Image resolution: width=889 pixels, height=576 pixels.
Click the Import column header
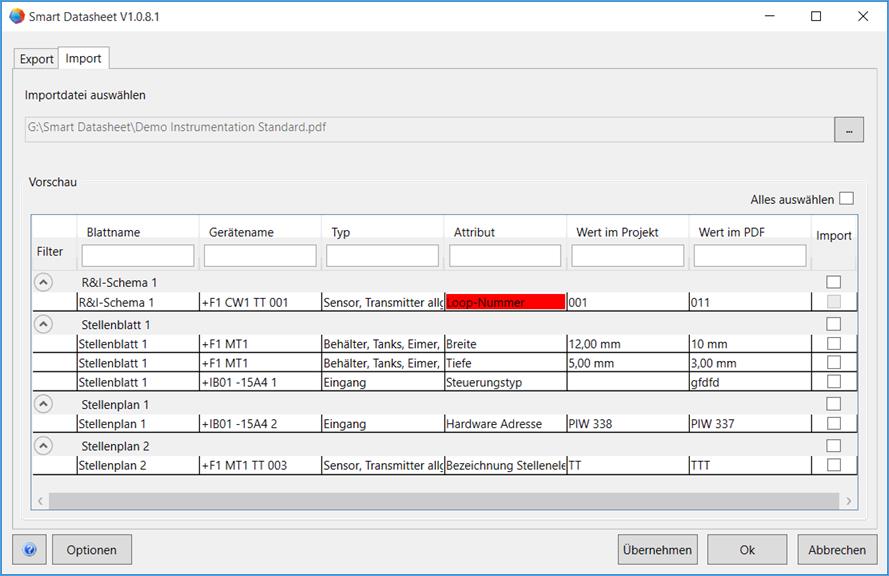pos(833,235)
